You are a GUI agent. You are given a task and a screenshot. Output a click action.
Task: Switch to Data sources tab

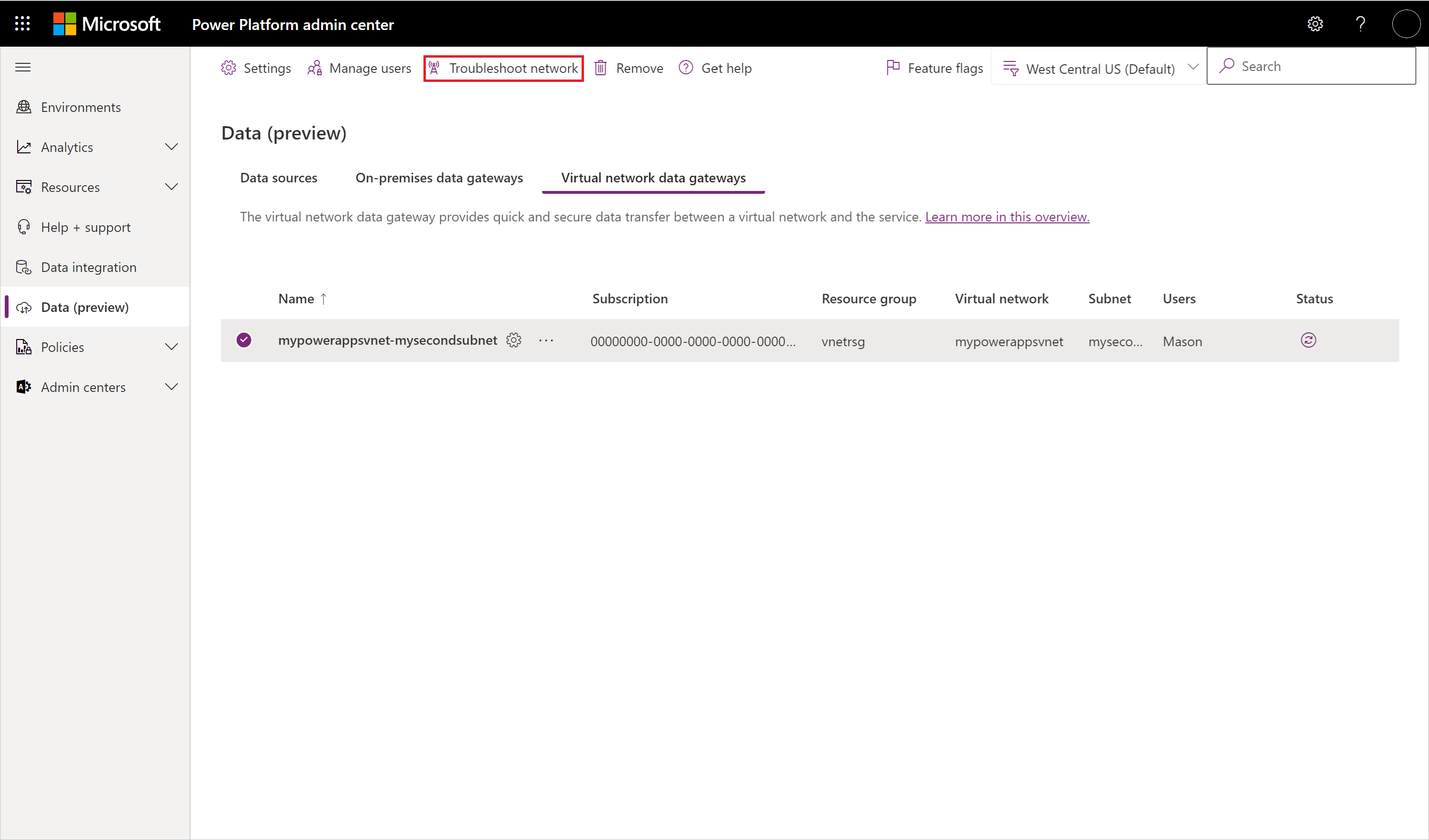pyautogui.click(x=279, y=178)
